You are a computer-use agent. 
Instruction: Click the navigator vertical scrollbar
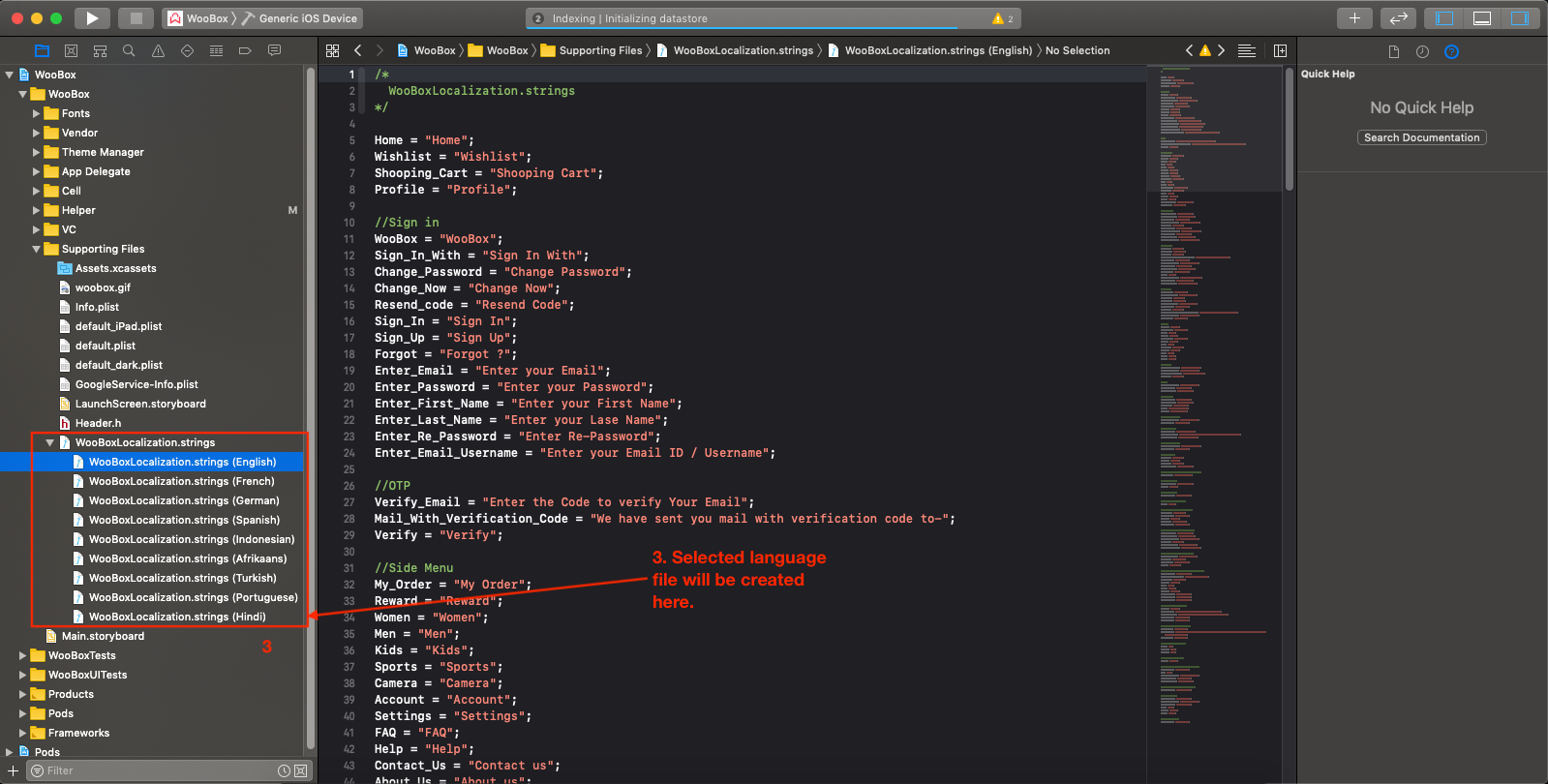click(311, 407)
